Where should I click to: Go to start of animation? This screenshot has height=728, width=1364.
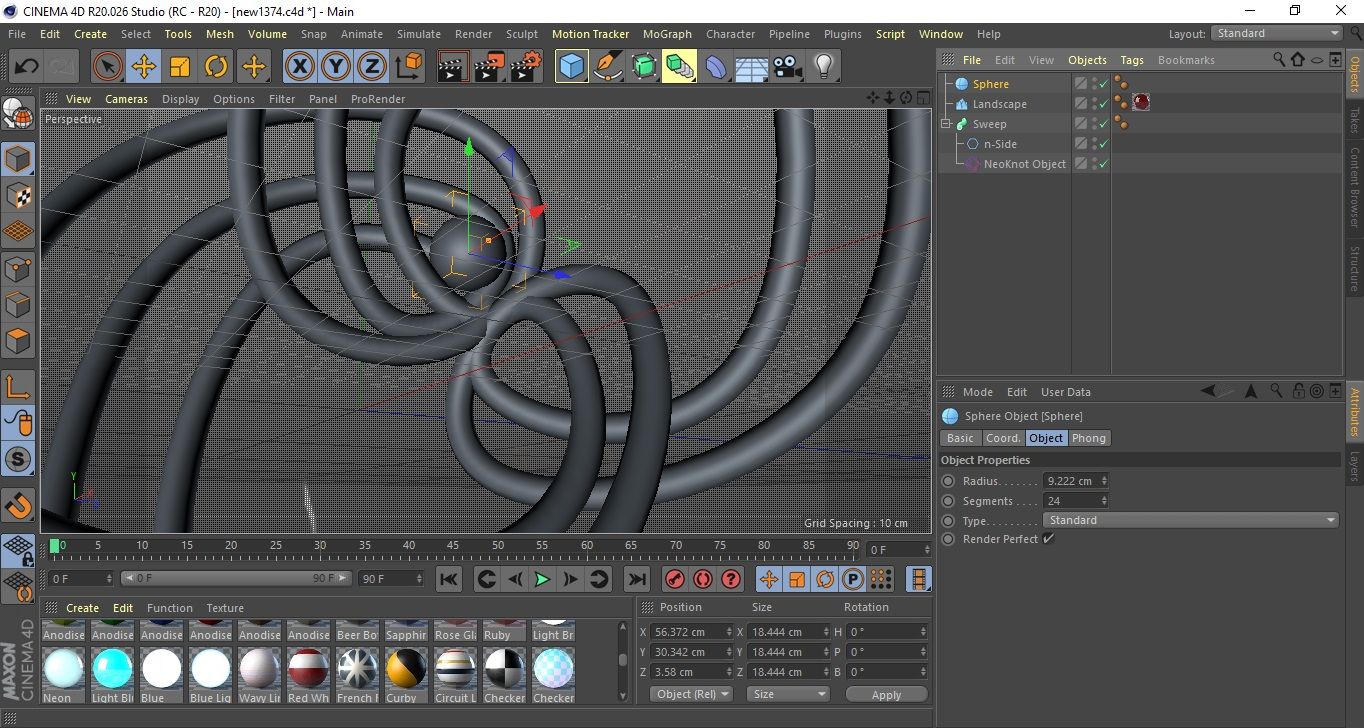click(x=449, y=579)
